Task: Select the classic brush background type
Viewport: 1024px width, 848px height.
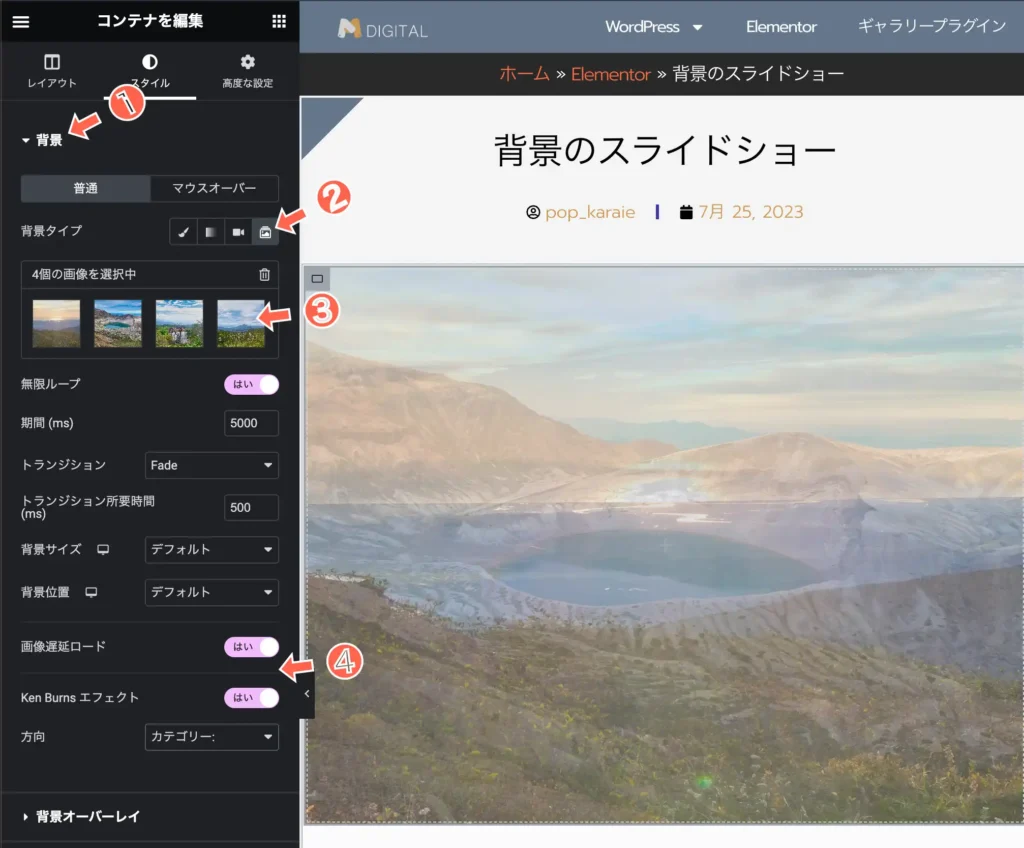Action: click(183, 231)
